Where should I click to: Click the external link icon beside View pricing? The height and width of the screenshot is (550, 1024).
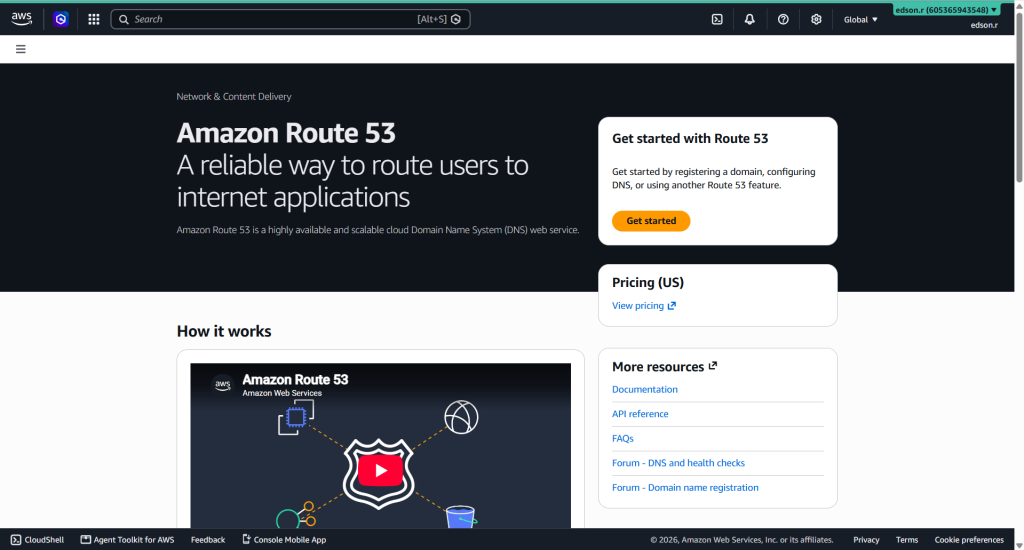(x=672, y=306)
